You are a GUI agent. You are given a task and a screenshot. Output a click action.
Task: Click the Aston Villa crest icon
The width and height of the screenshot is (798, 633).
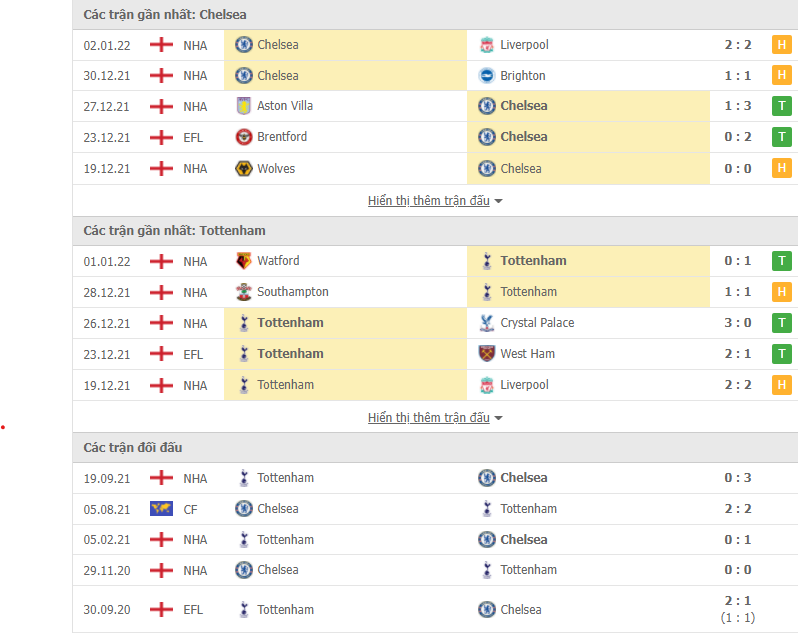(244, 106)
